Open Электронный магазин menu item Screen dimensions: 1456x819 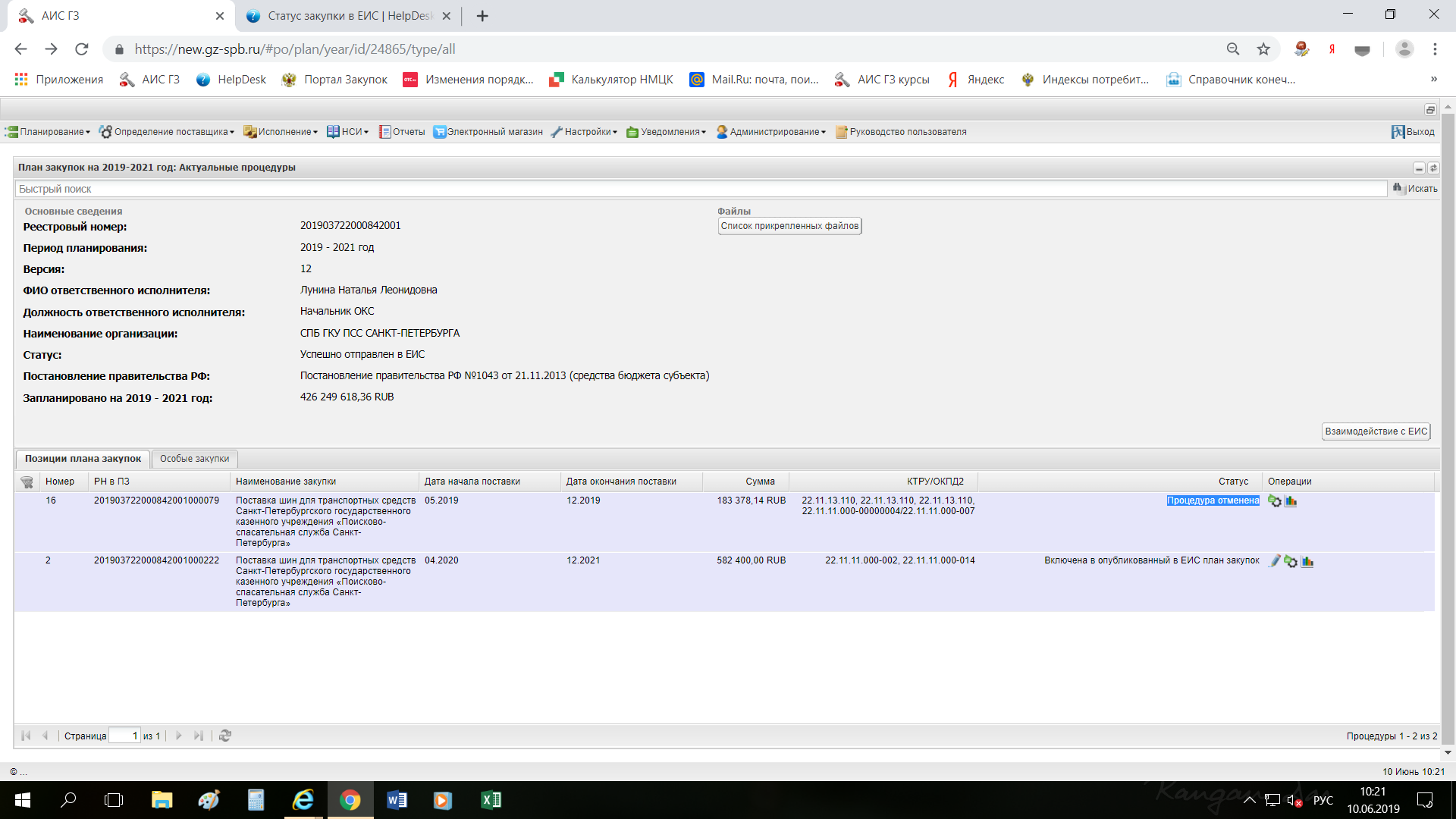click(x=488, y=132)
